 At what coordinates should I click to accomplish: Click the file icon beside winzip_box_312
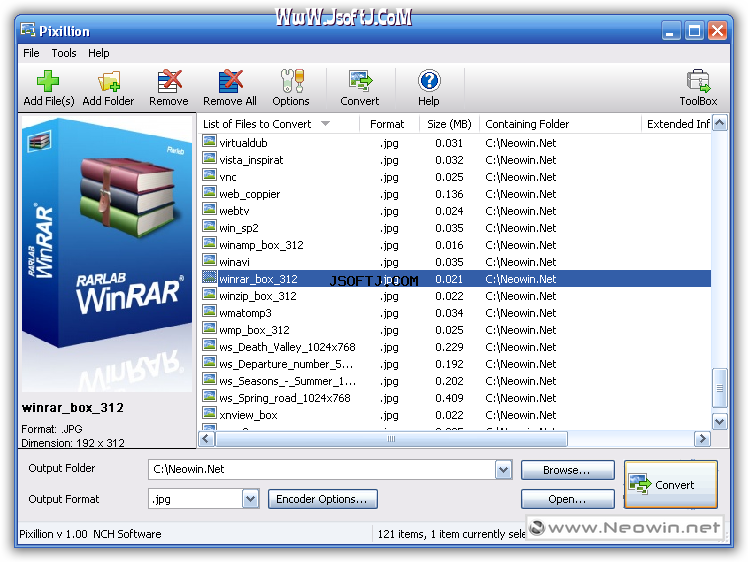coord(209,294)
